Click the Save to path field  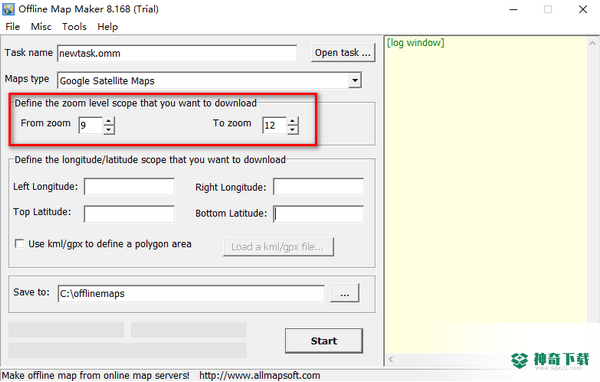click(x=191, y=294)
